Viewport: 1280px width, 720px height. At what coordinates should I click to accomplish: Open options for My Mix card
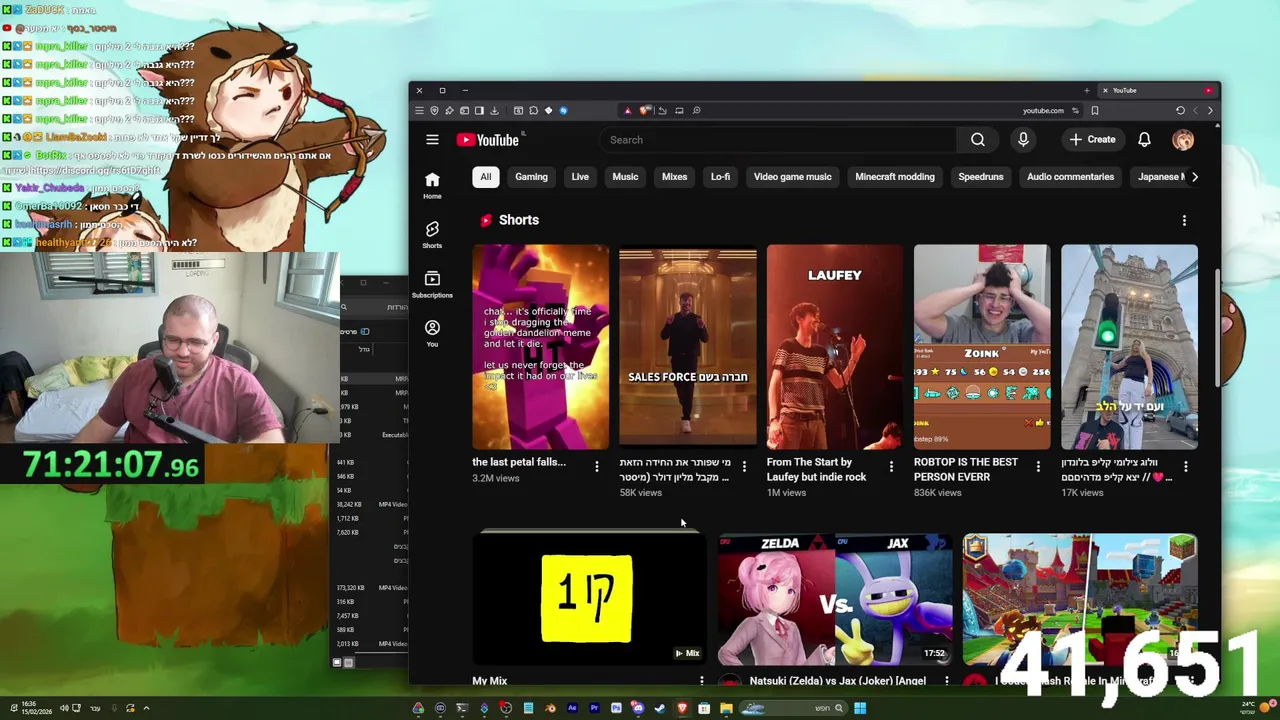click(x=701, y=680)
